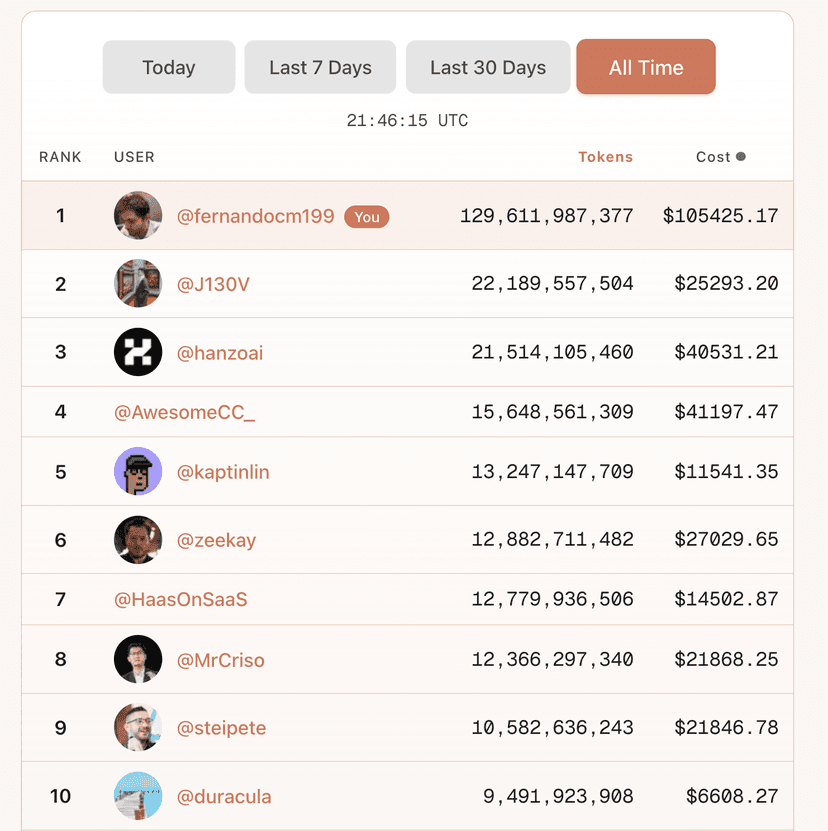Screen dimensions: 828x831
Task: Click @fernandocm199's profile avatar
Action: (x=138, y=215)
